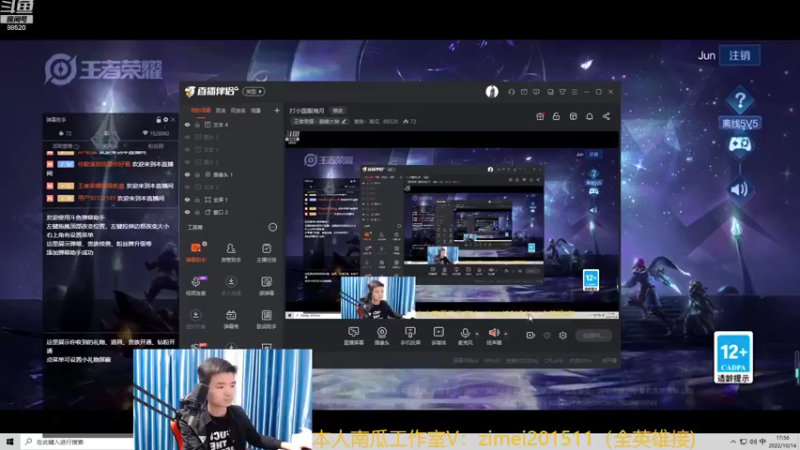Switch to the second scene tab
The height and width of the screenshot is (450, 800).
pos(221,110)
